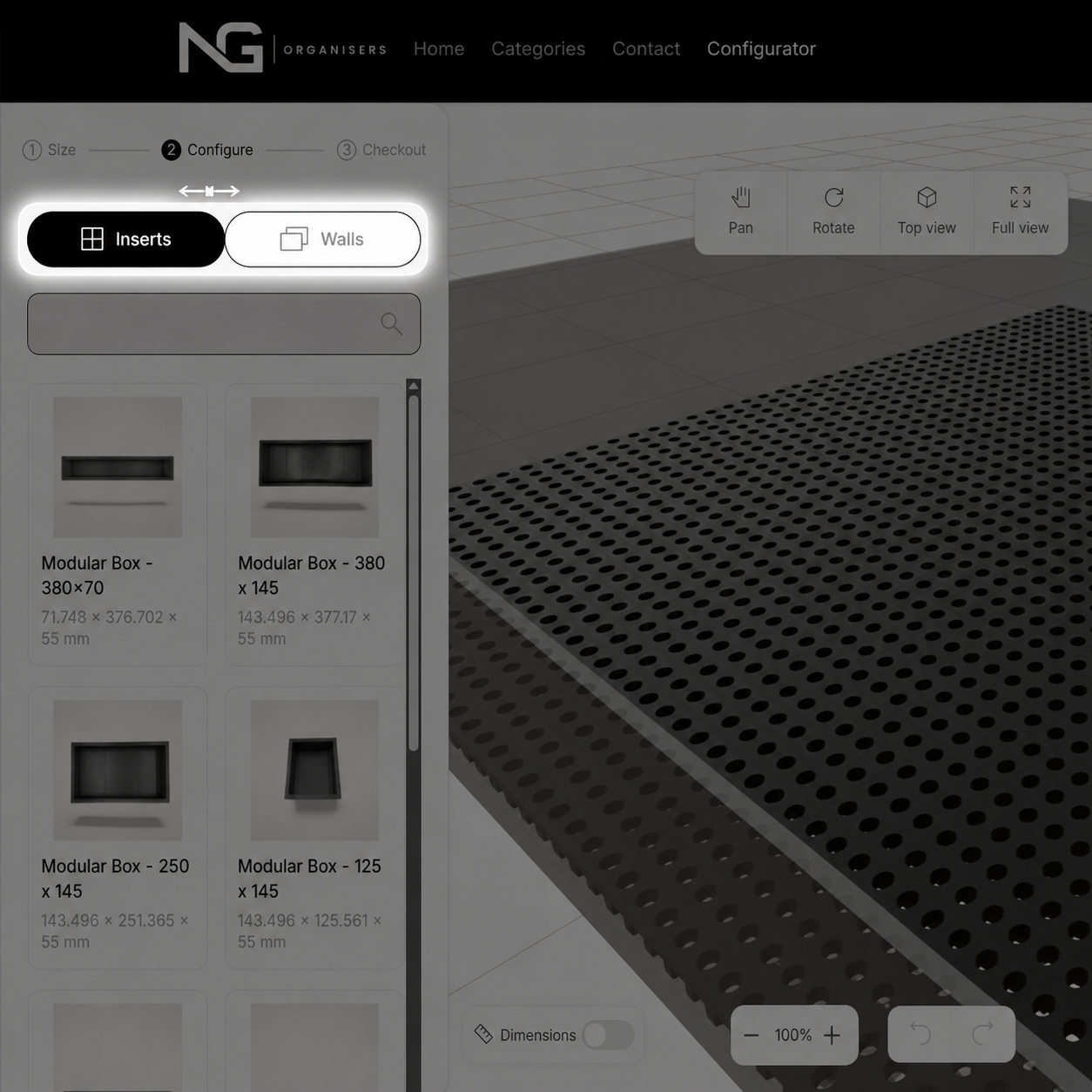Switch to the Inserts tab
The height and width of the screenshot is (1092, 1092).
coord(126,239)
